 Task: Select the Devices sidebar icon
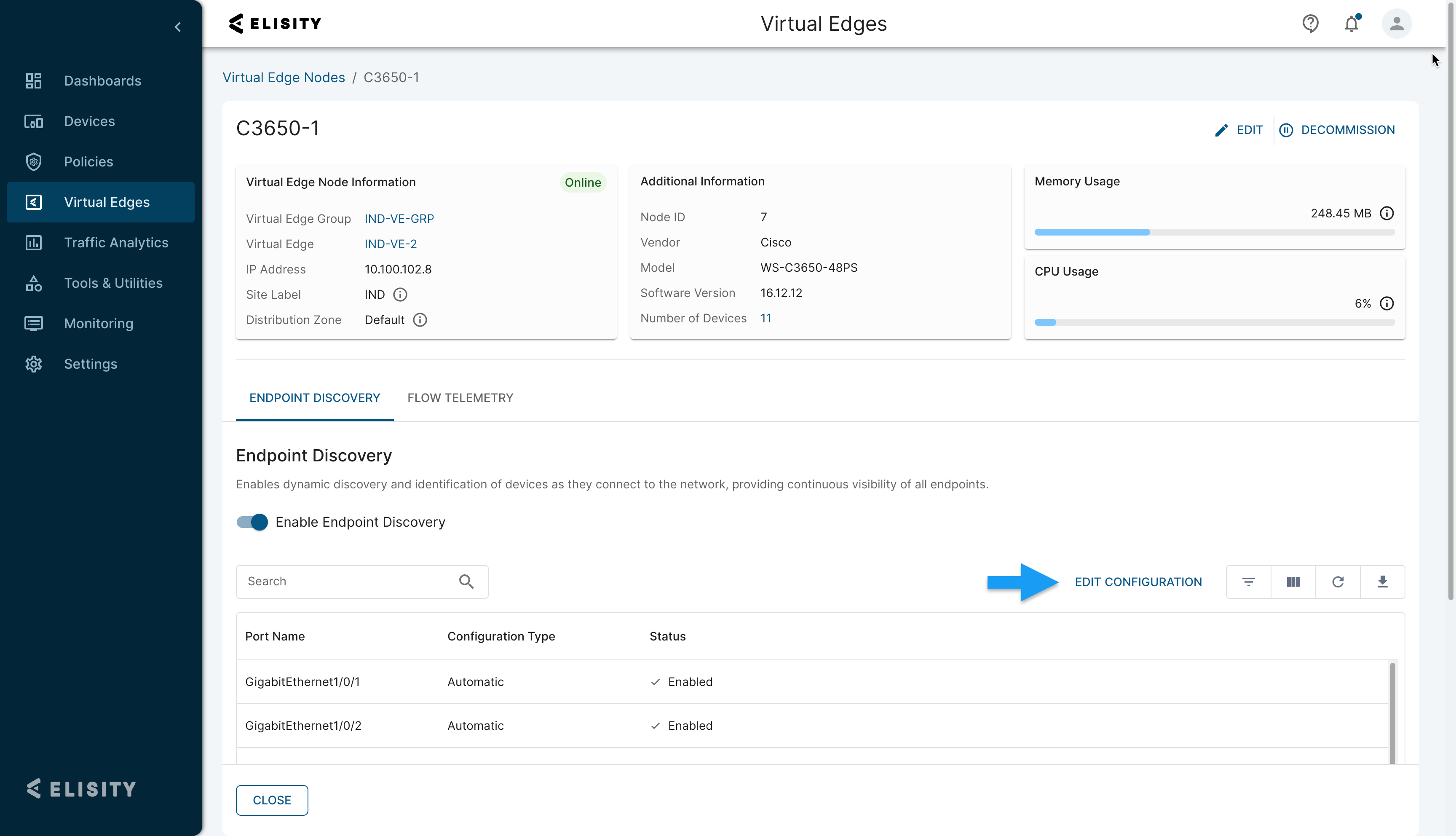pyautogui.click(x=33, y=121)
